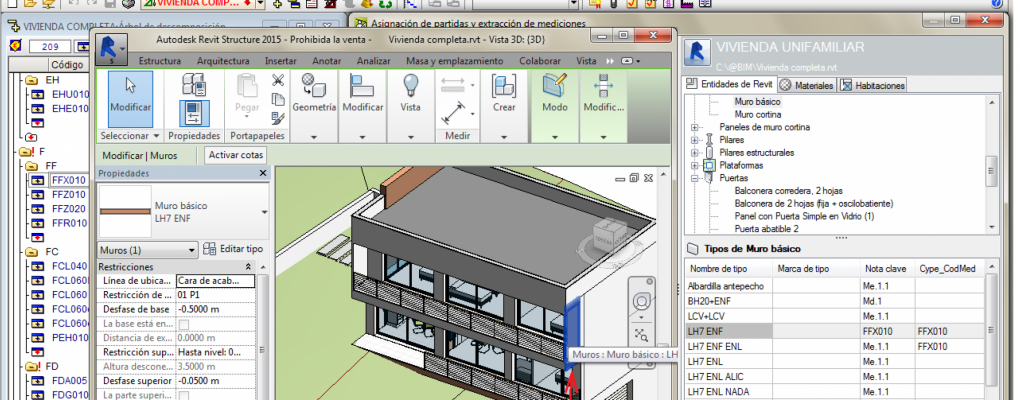The image size is (1020, 400).
Task: Switch to the Habitaciones tab
Action: (872, 85)
